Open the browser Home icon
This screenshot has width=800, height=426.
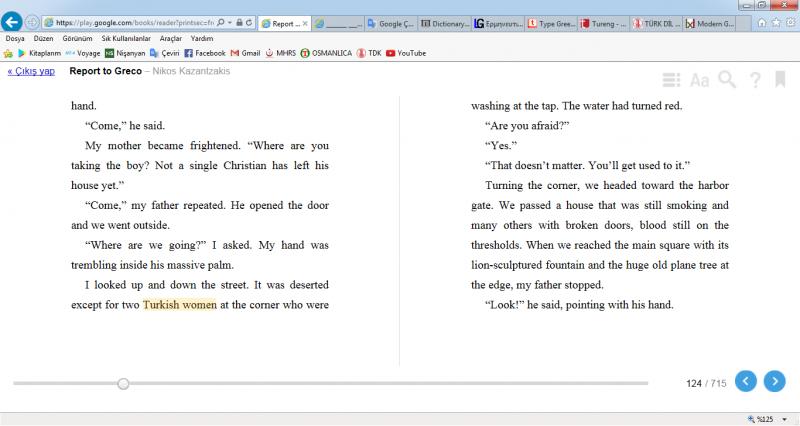pyautogui.click(x=762, y=22)
